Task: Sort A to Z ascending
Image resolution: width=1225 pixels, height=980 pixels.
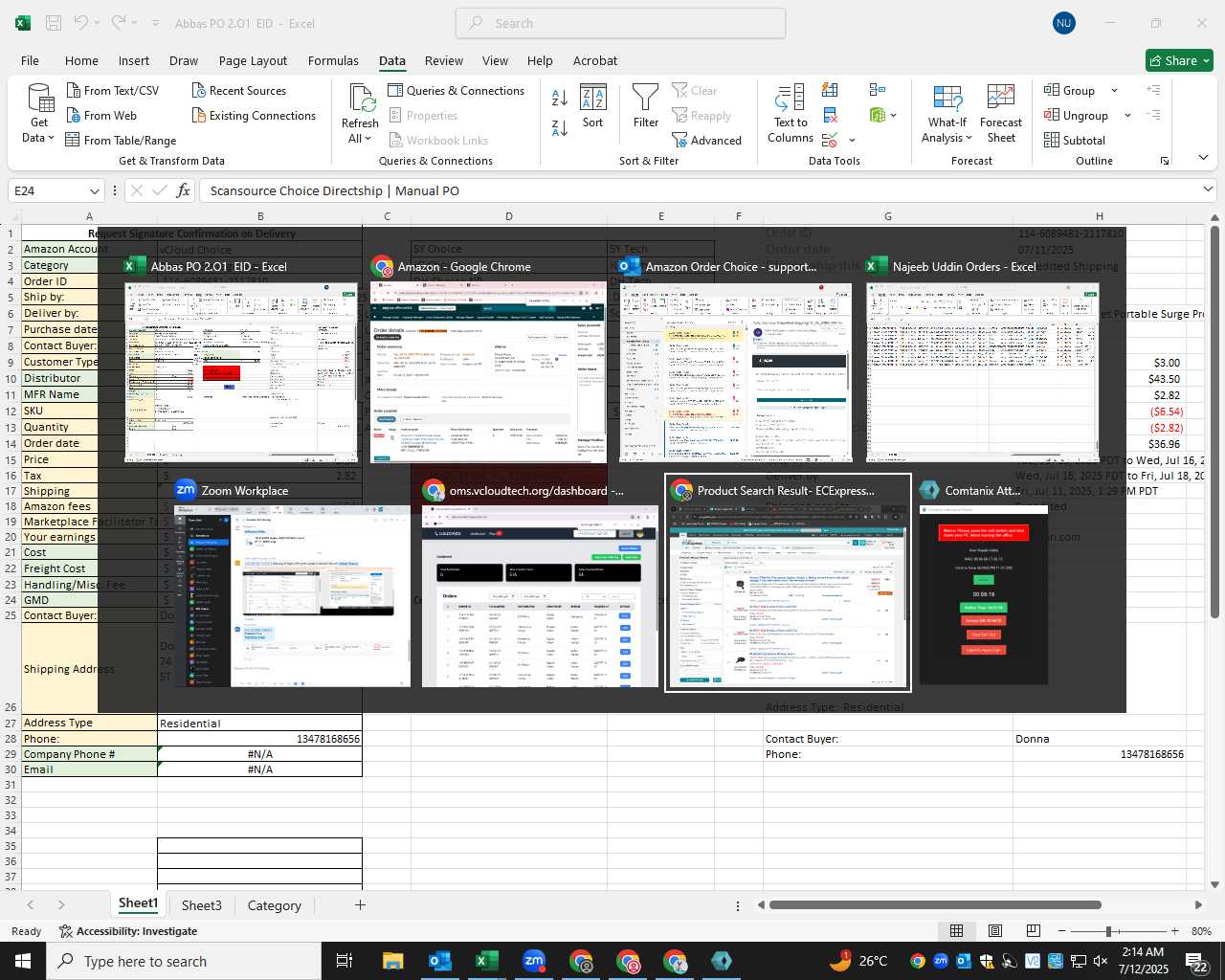Action: [x=560, y=98]
